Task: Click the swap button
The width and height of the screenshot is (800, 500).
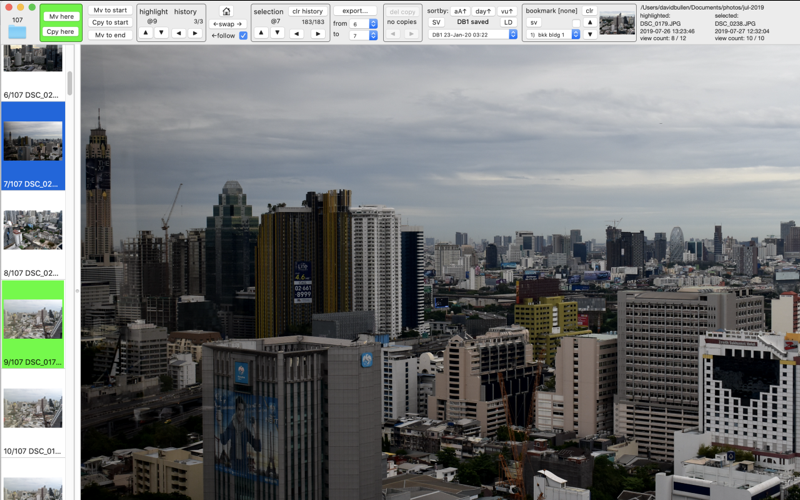Action: (228, 24)
